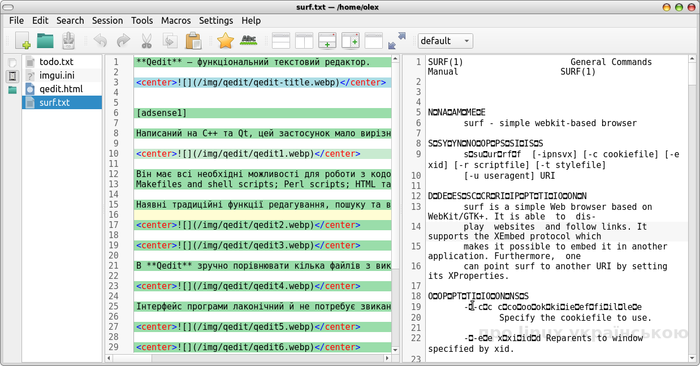
Task: Paste from clipboard with the Paste icon
Action: [193, 41]
